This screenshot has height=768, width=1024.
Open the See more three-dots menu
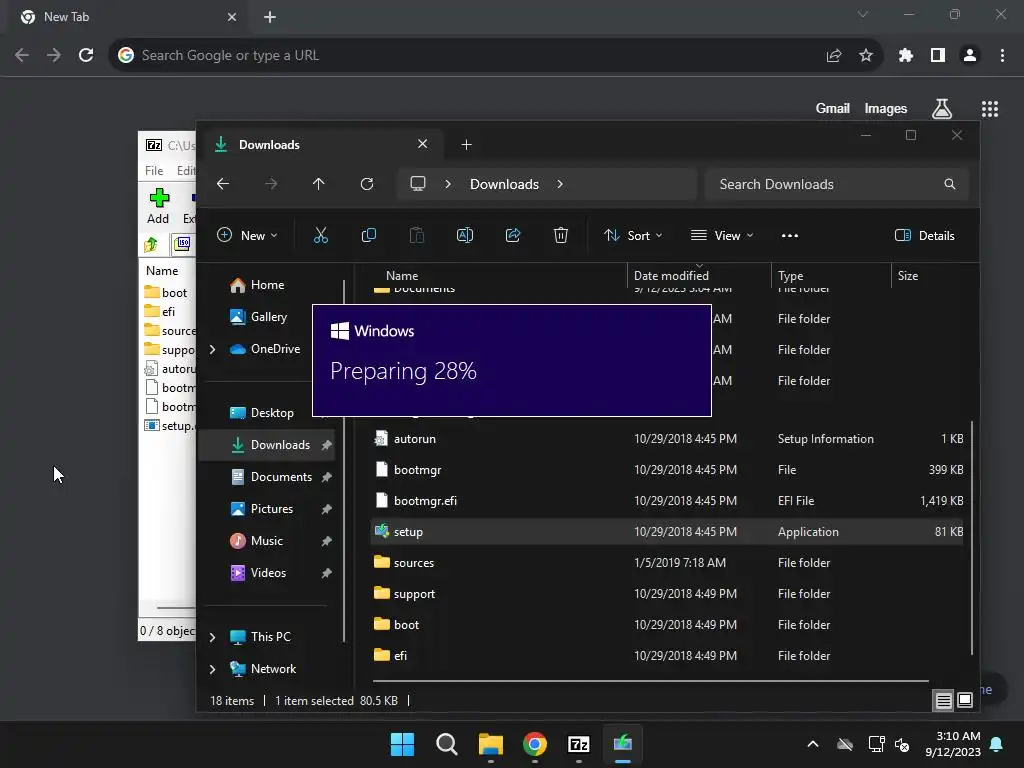[790, 236]
